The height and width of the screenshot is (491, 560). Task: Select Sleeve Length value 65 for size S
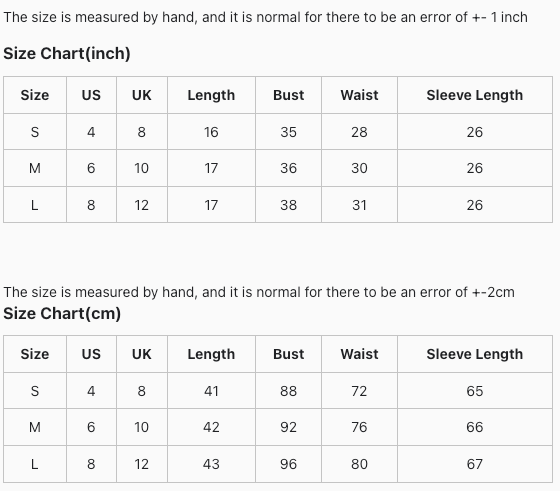click(x=475, y=391)
